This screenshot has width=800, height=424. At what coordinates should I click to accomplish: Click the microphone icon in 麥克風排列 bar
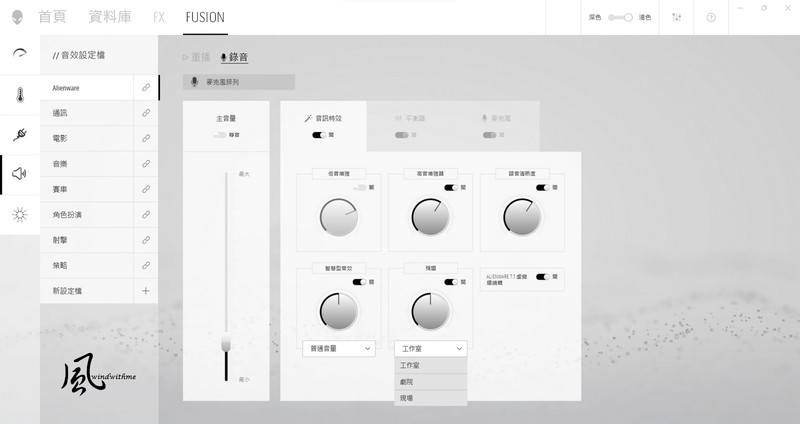pyautogui.click(x=194, y=82)
